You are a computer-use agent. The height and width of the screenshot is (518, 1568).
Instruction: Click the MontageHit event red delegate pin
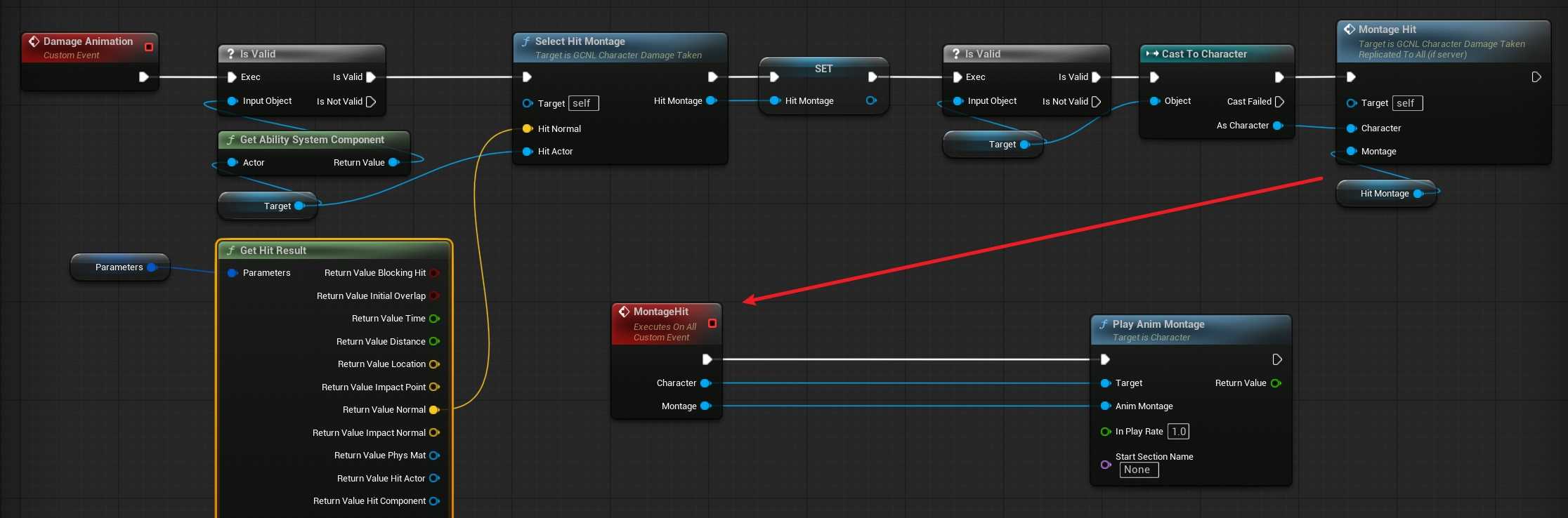[x=712, y=324]
